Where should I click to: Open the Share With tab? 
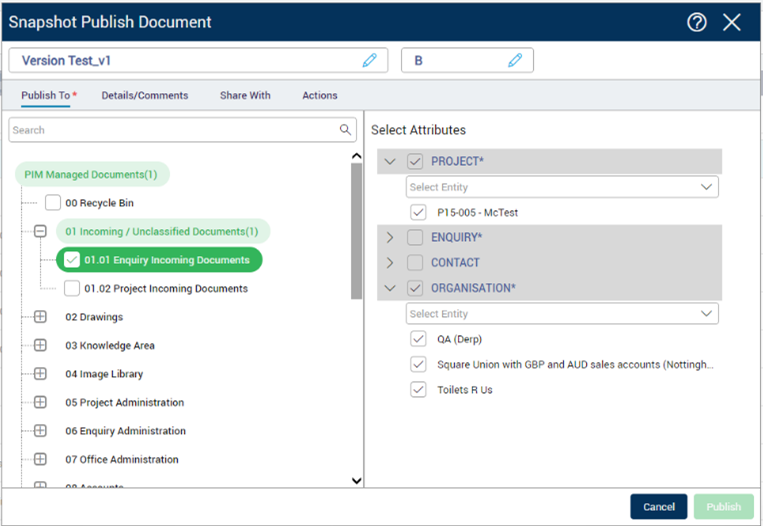click(x=245, y=96)
